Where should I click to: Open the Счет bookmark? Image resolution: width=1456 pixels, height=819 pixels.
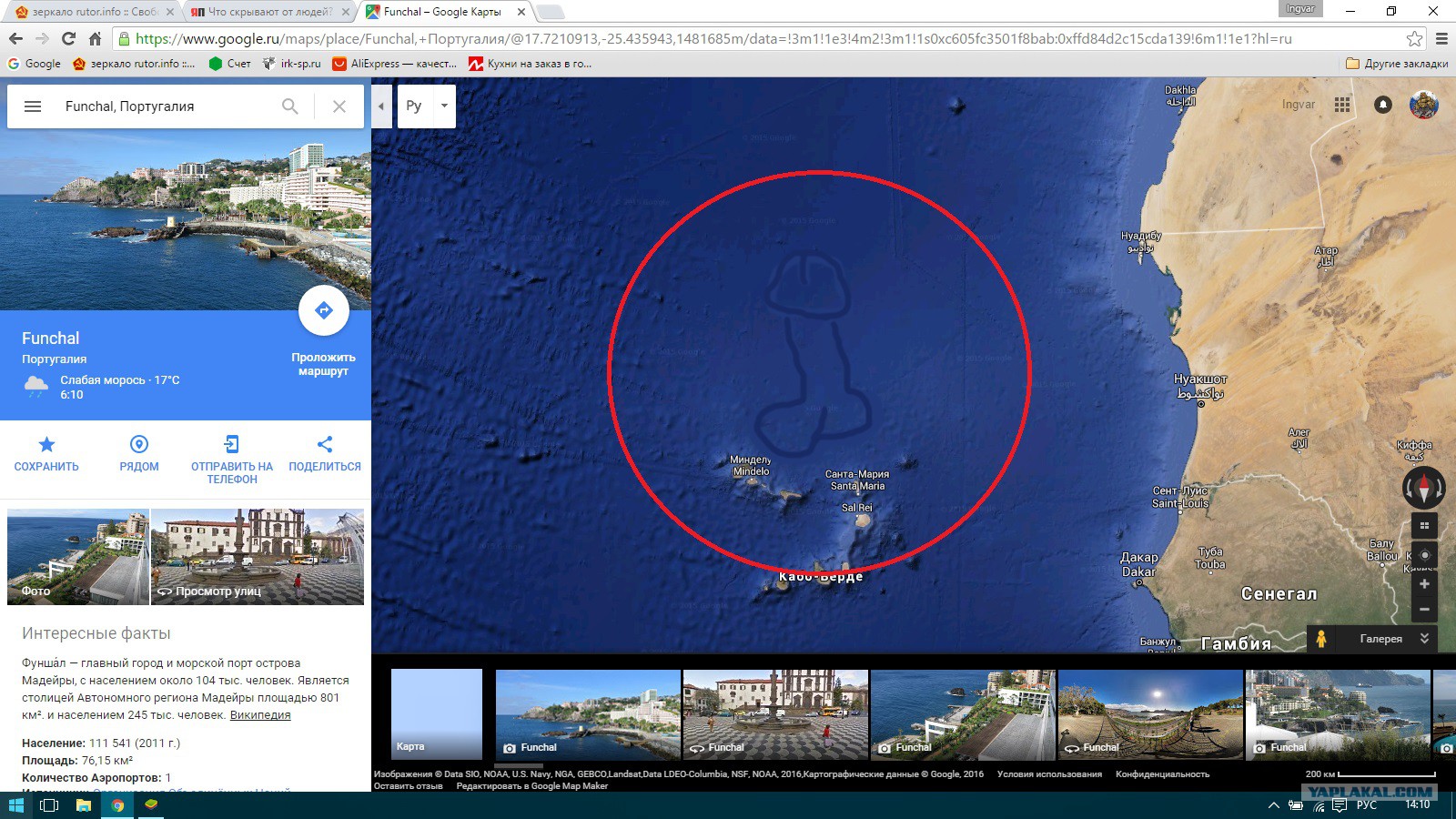click(230, 64)
